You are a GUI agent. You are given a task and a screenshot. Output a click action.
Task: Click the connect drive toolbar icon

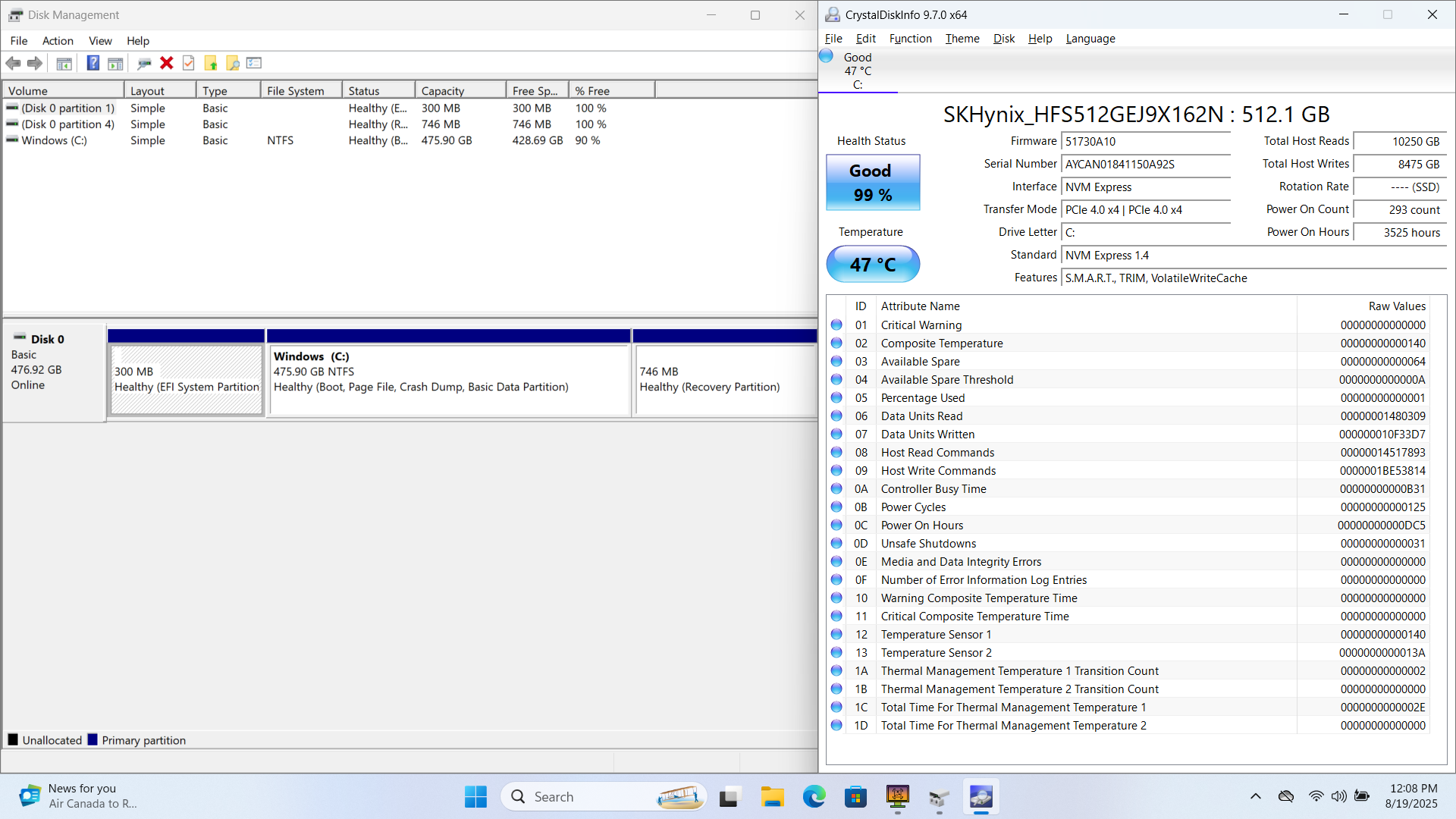pyautogui.click(x=144, y=64)
